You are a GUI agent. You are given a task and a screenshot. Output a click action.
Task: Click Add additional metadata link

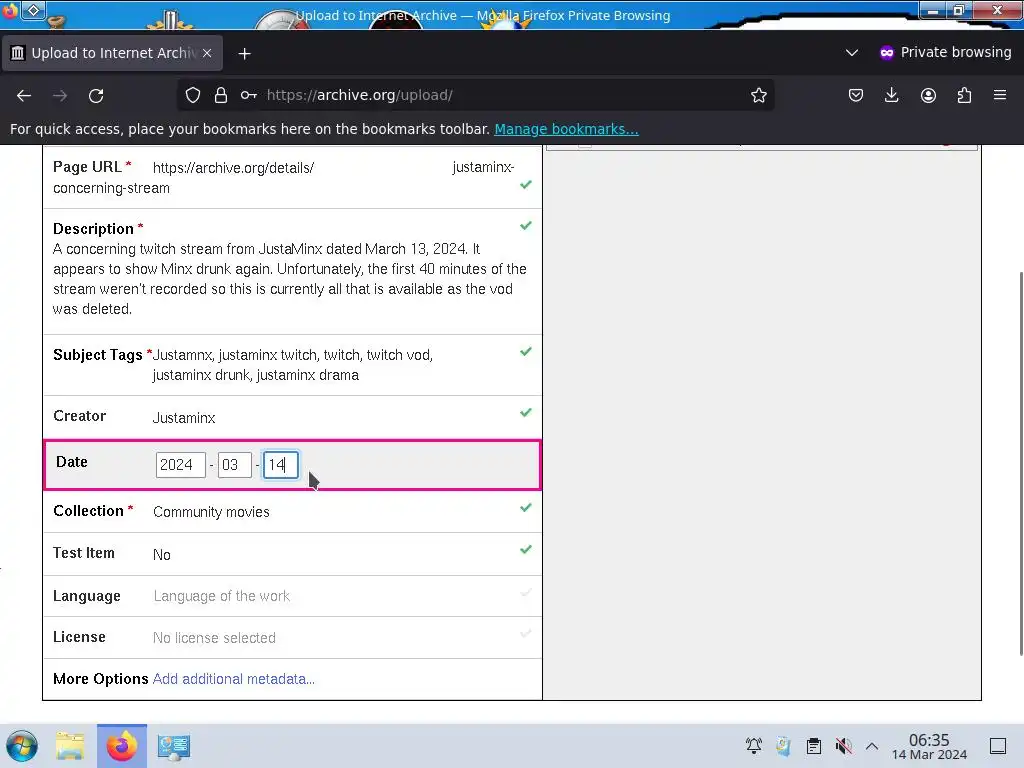tap(233, 679)
